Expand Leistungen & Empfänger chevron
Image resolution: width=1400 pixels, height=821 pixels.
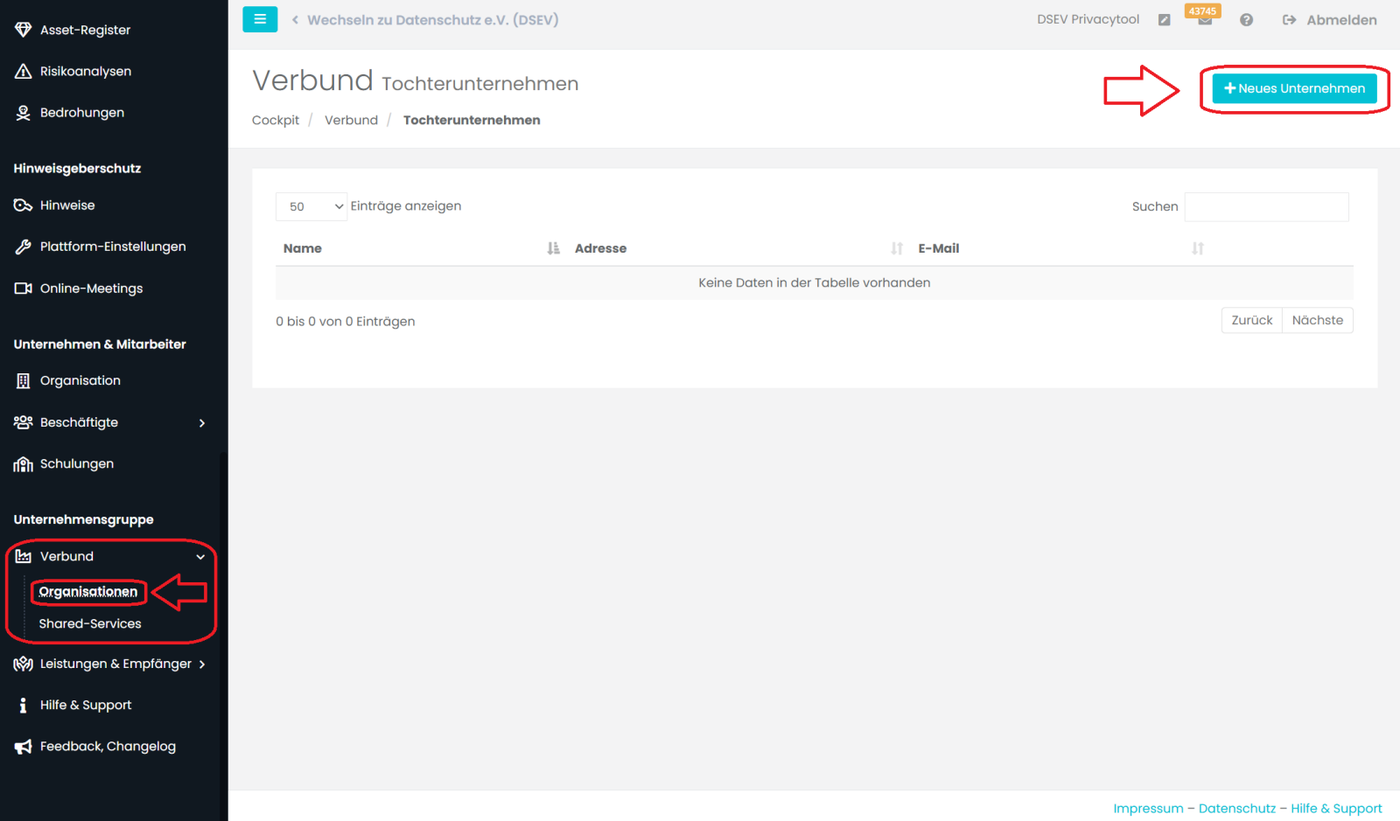click(x=202, y=664)
